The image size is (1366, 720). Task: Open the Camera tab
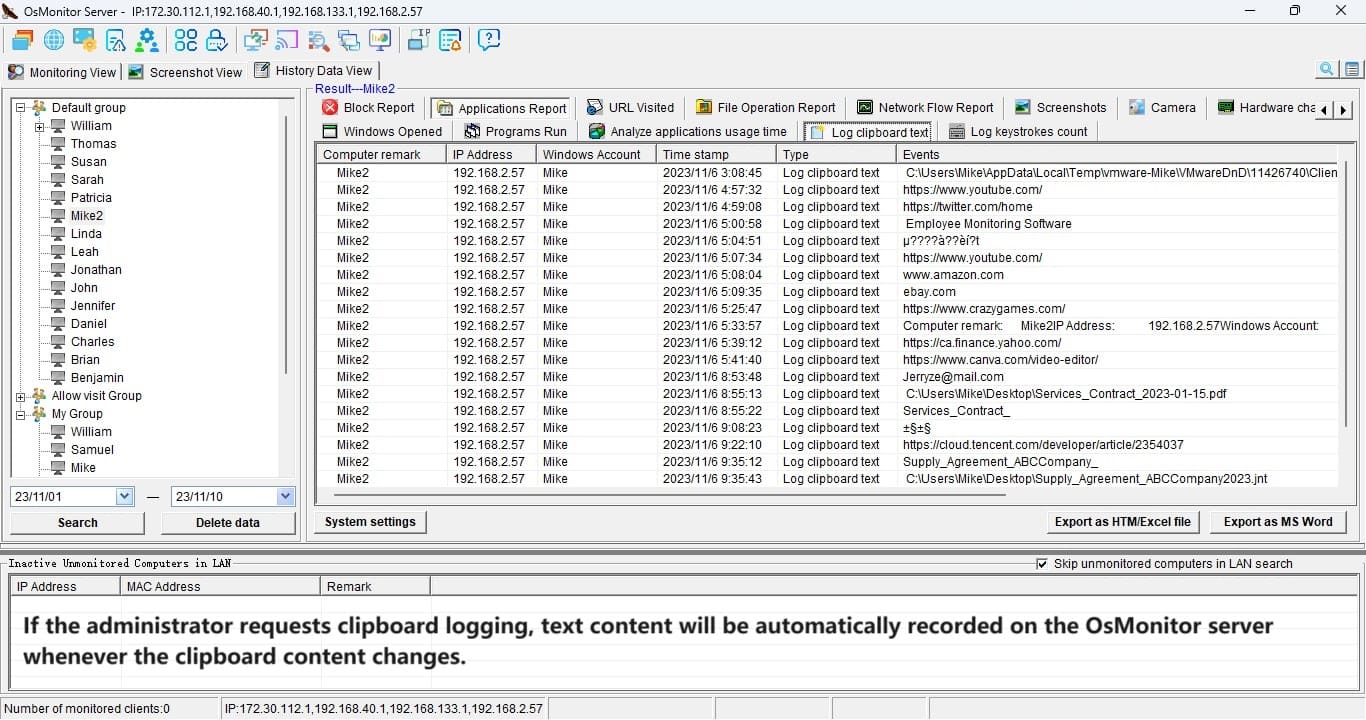1162,108
